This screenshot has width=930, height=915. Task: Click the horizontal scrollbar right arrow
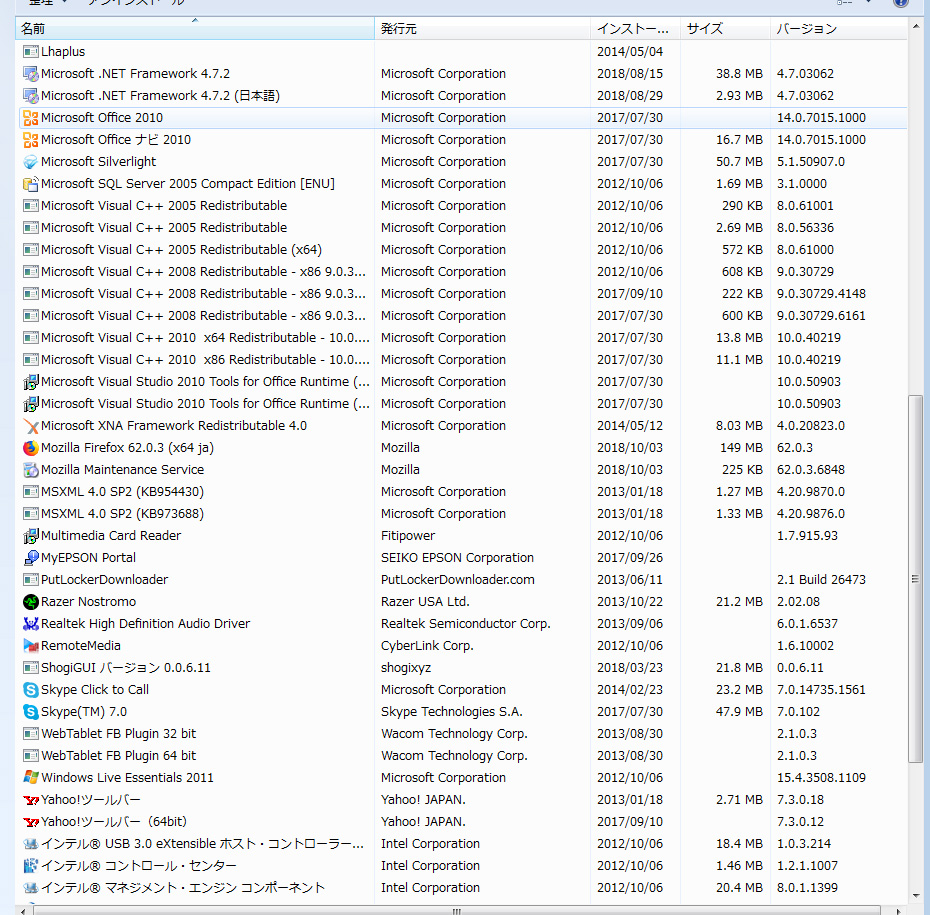[x=898, y=910]
